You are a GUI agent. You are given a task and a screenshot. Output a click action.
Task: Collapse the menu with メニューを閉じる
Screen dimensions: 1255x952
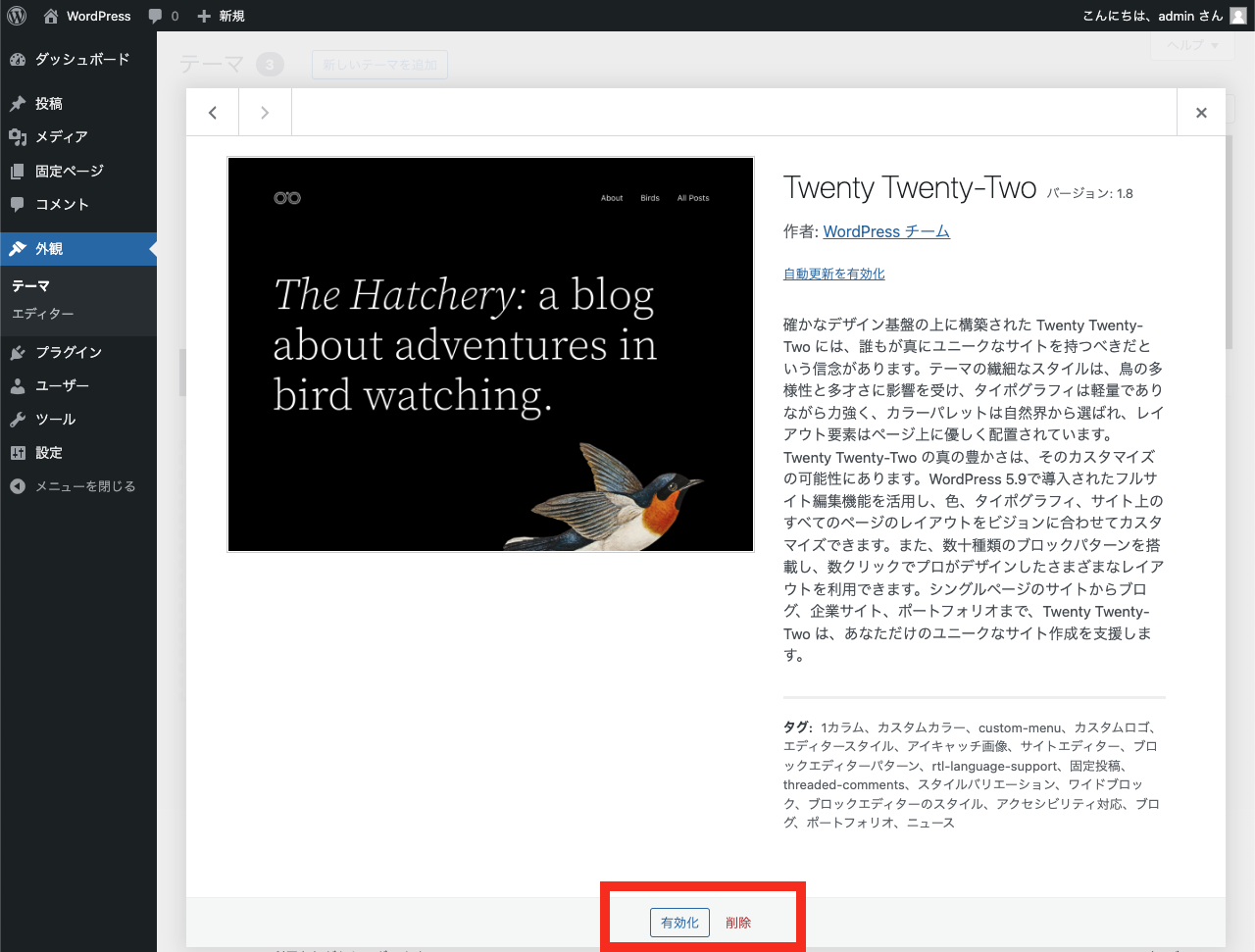[78, 486]
